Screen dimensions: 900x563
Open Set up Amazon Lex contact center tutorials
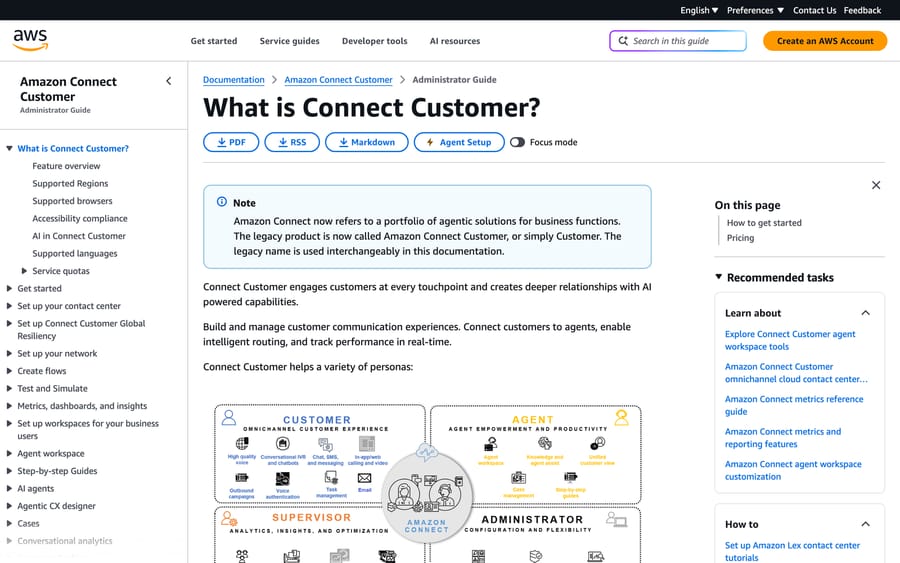[x=792, y=552]
